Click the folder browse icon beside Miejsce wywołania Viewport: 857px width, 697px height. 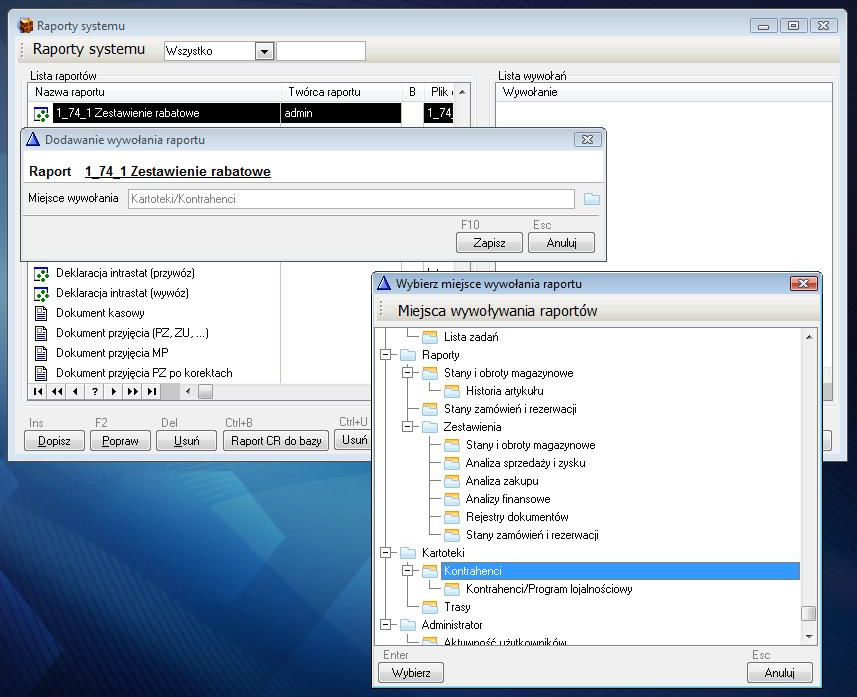coord(592,199)
